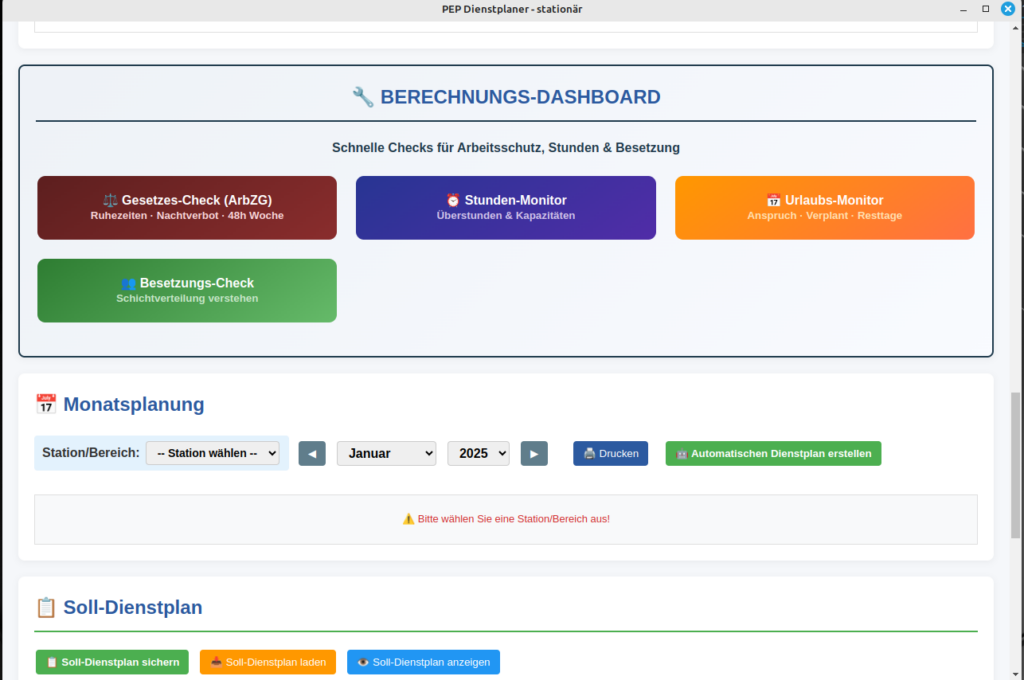Click the people icon on Besetzungs-Check
This screenshot has width=1024, height=680.
tap(128, 283)
